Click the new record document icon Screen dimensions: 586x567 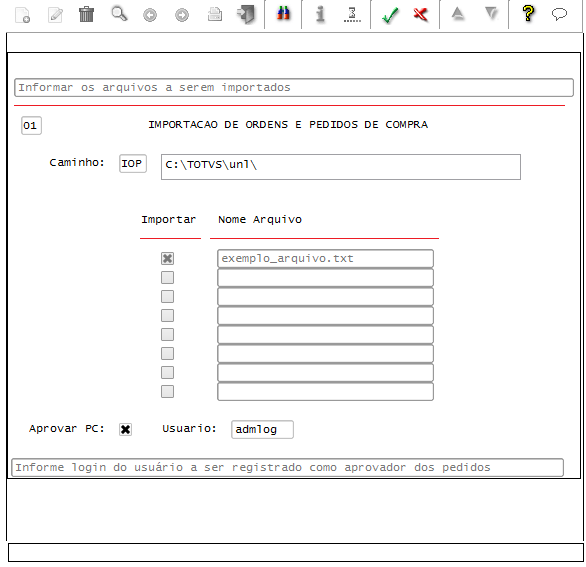pos(23,15)
